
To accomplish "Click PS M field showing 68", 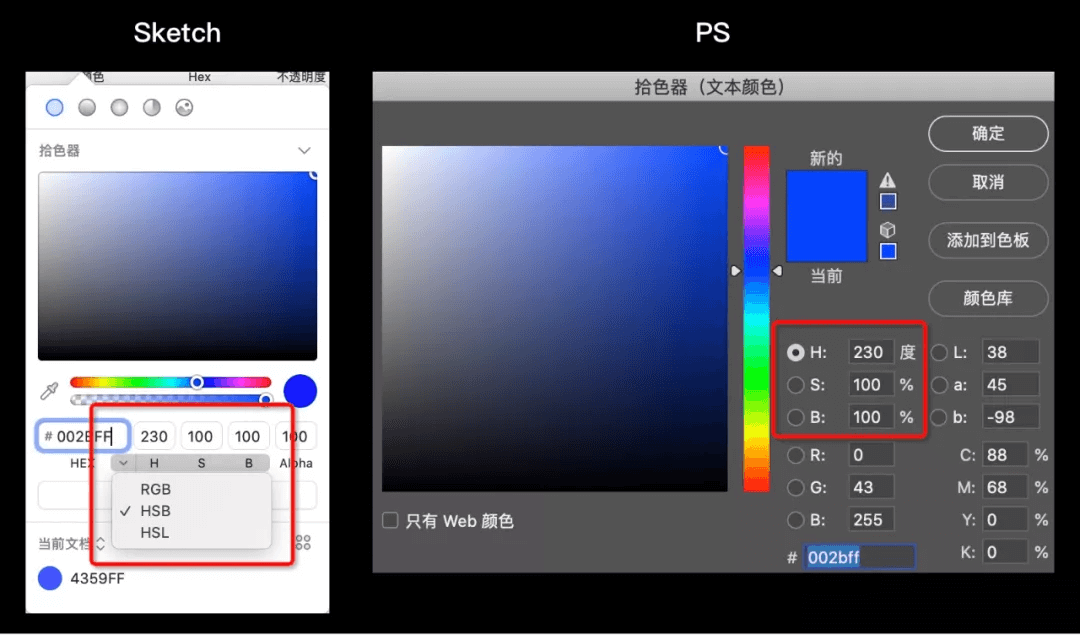I will pos(1005,488).
